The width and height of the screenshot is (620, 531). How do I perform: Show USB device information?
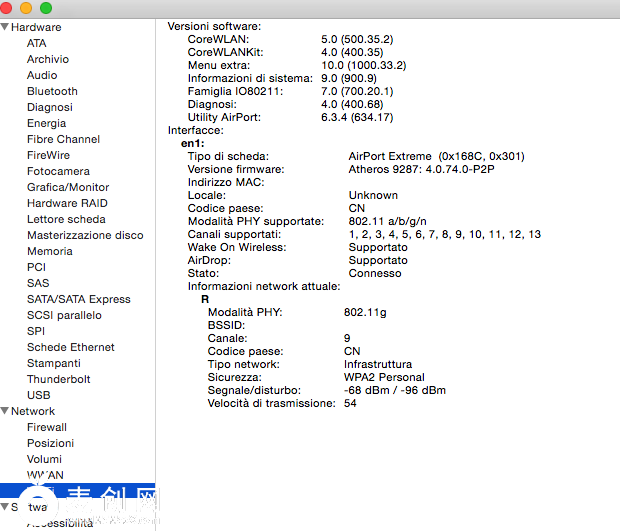[39, 395]
